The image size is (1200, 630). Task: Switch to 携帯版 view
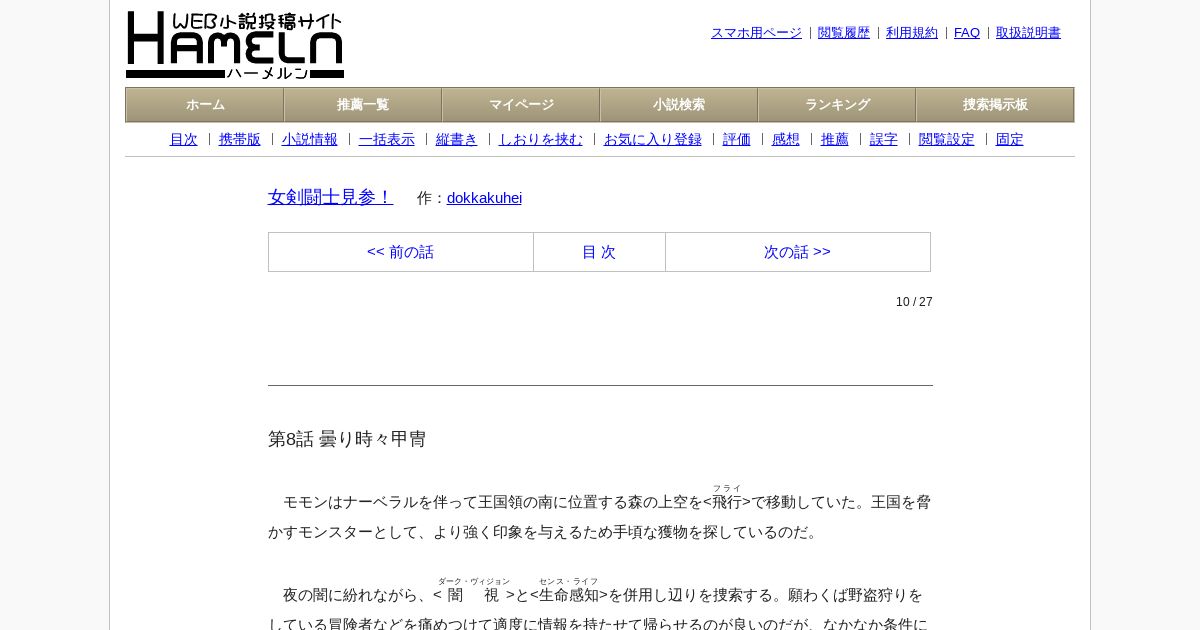click(240, 140)
